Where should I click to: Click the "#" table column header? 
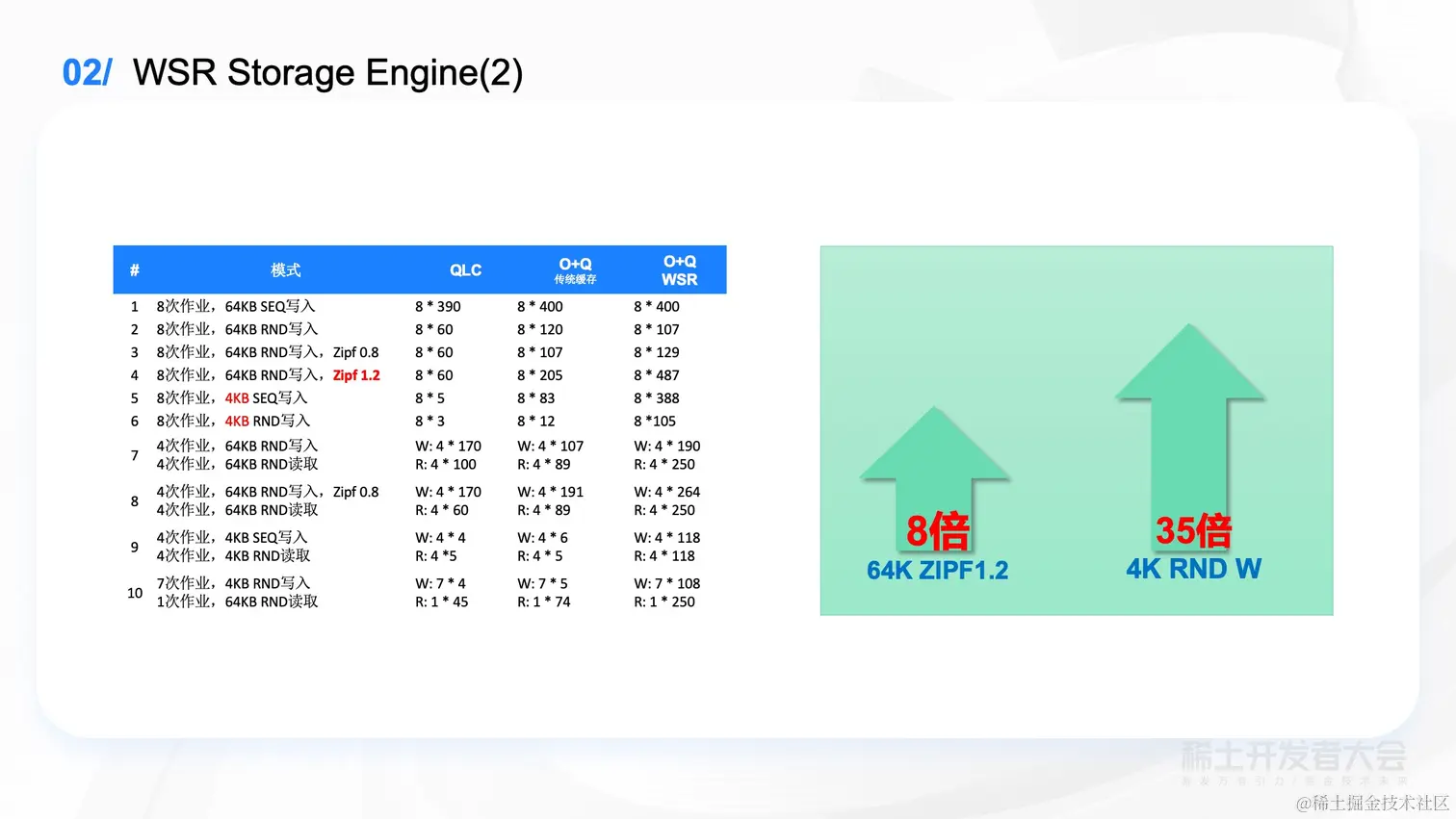pyautogui.click(x=135, y=270)
